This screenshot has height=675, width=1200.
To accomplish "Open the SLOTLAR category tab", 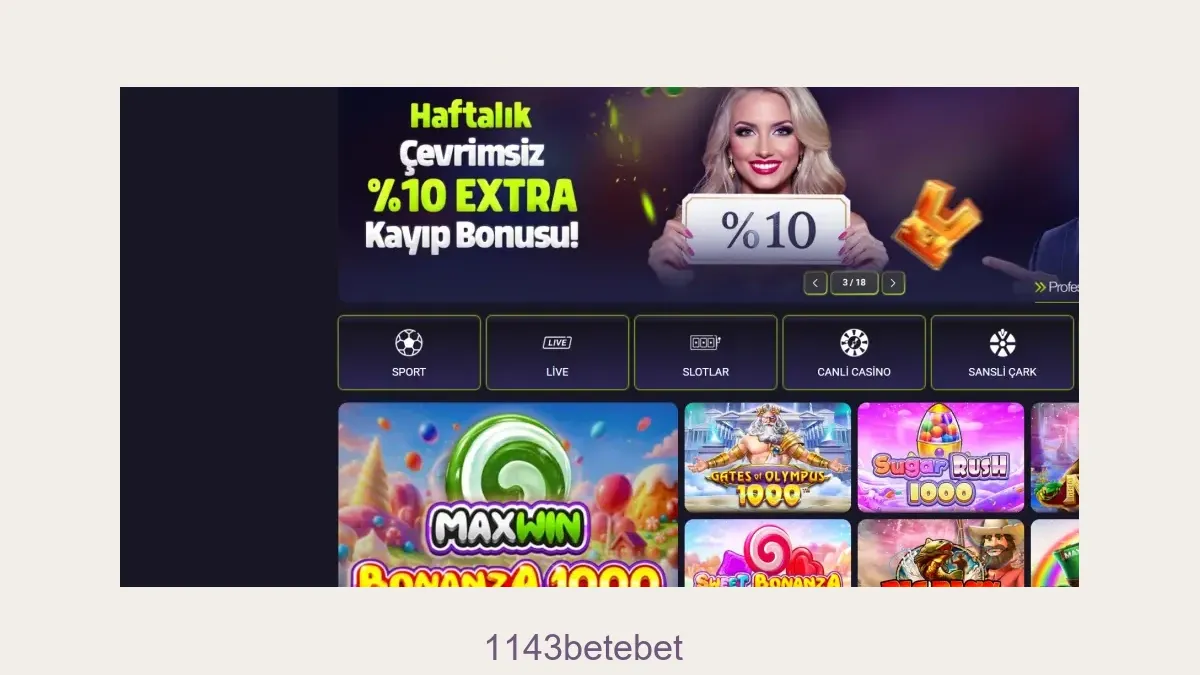I will (x=705, y=352).
